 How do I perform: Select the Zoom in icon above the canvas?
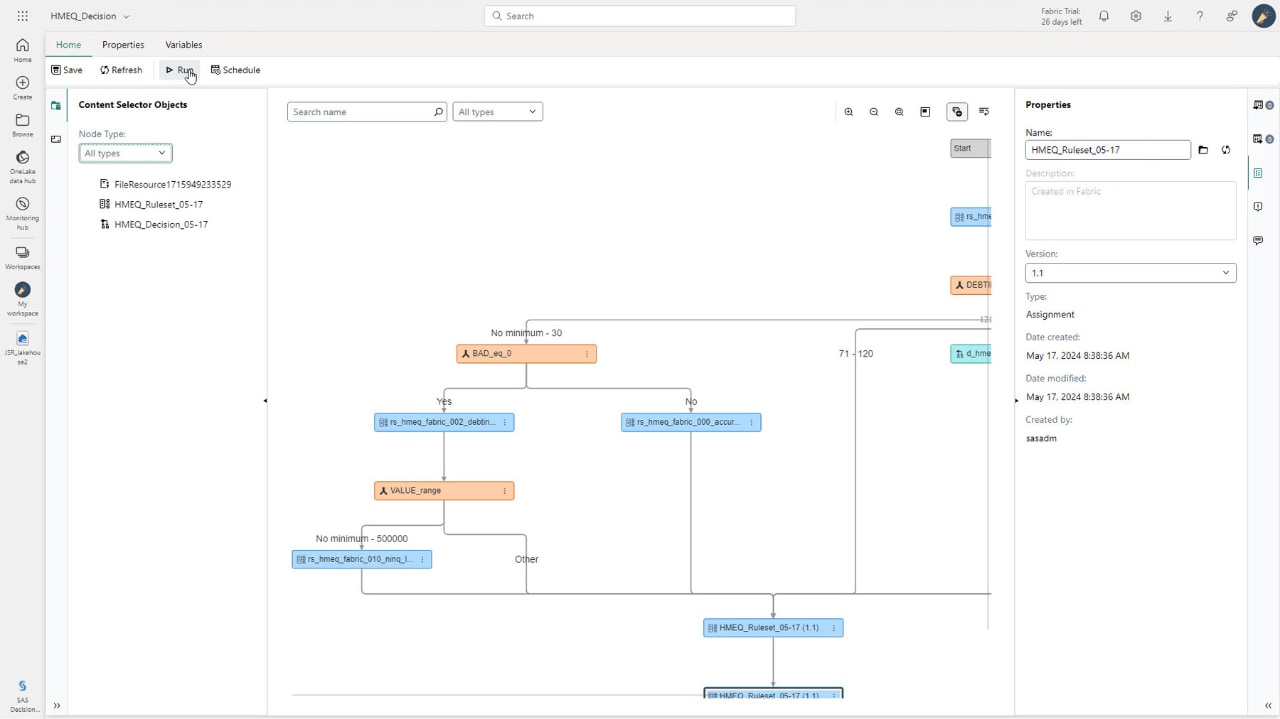coord(849,112)
